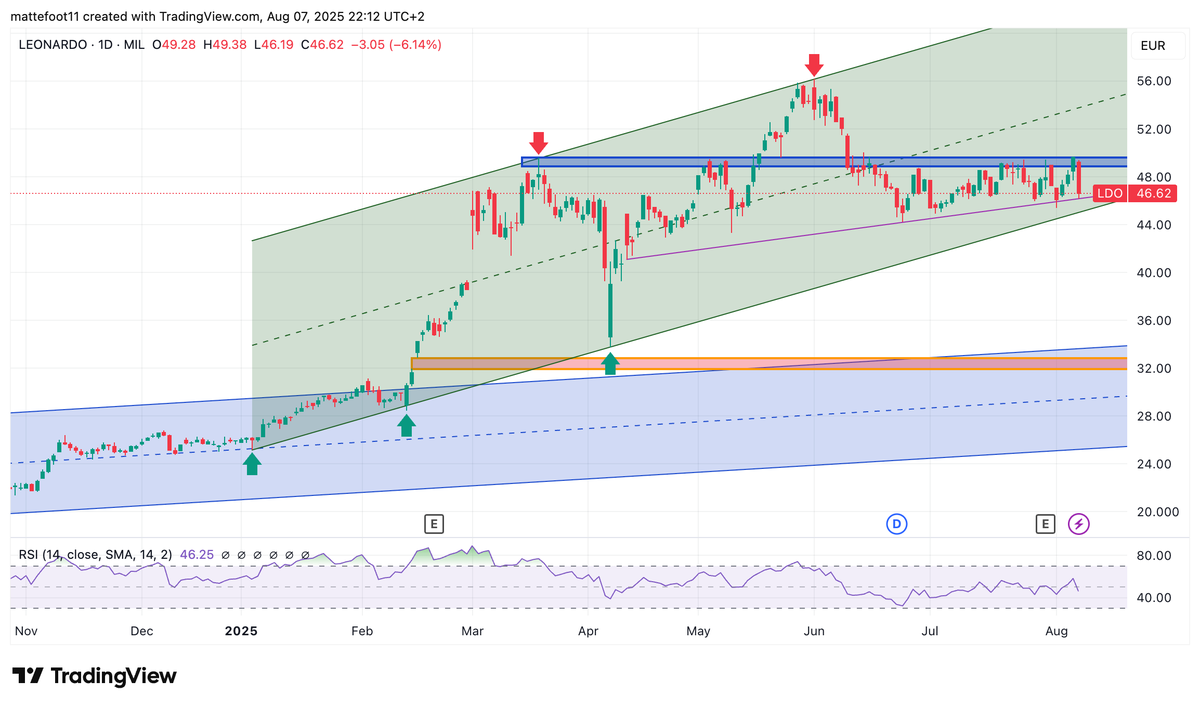
Task: Click the Nov label on the time axis
Action: point(26,632)
